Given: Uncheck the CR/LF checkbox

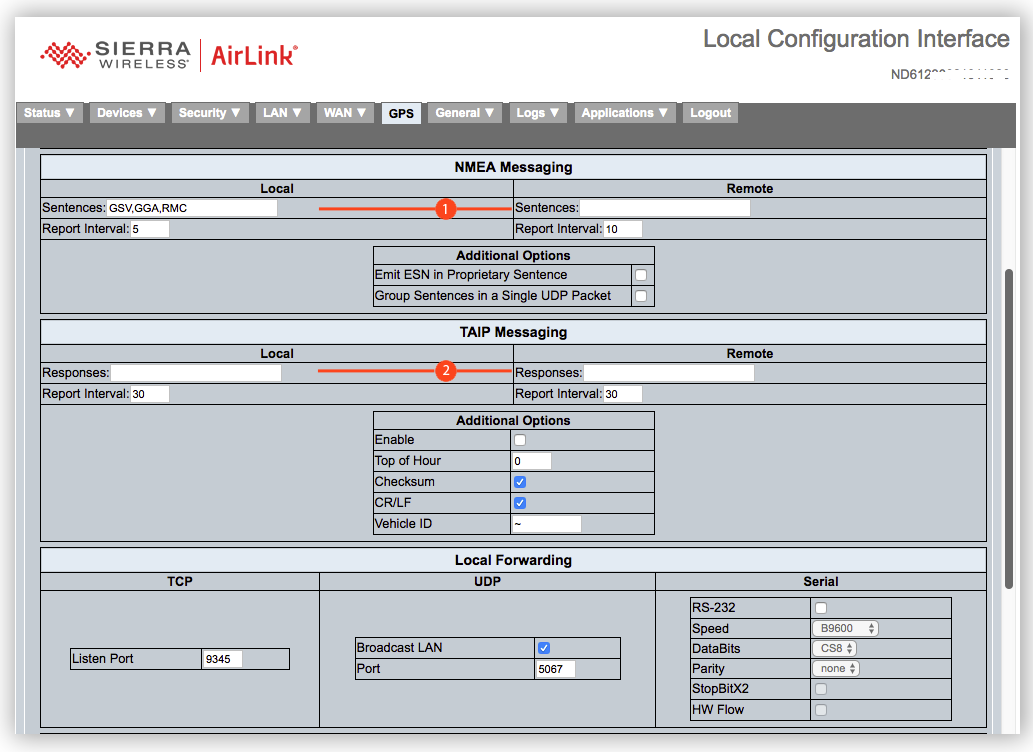Looking at the screenshot, I should 520,503.
